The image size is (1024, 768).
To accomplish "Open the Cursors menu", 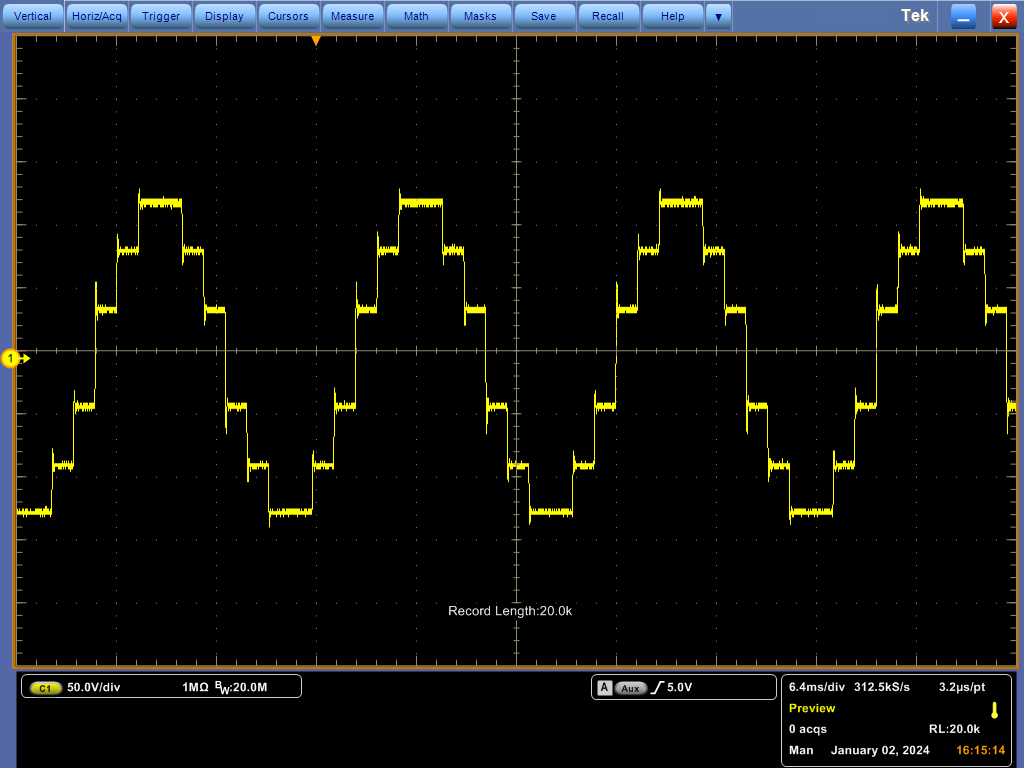I will click(x=288, y=15).
